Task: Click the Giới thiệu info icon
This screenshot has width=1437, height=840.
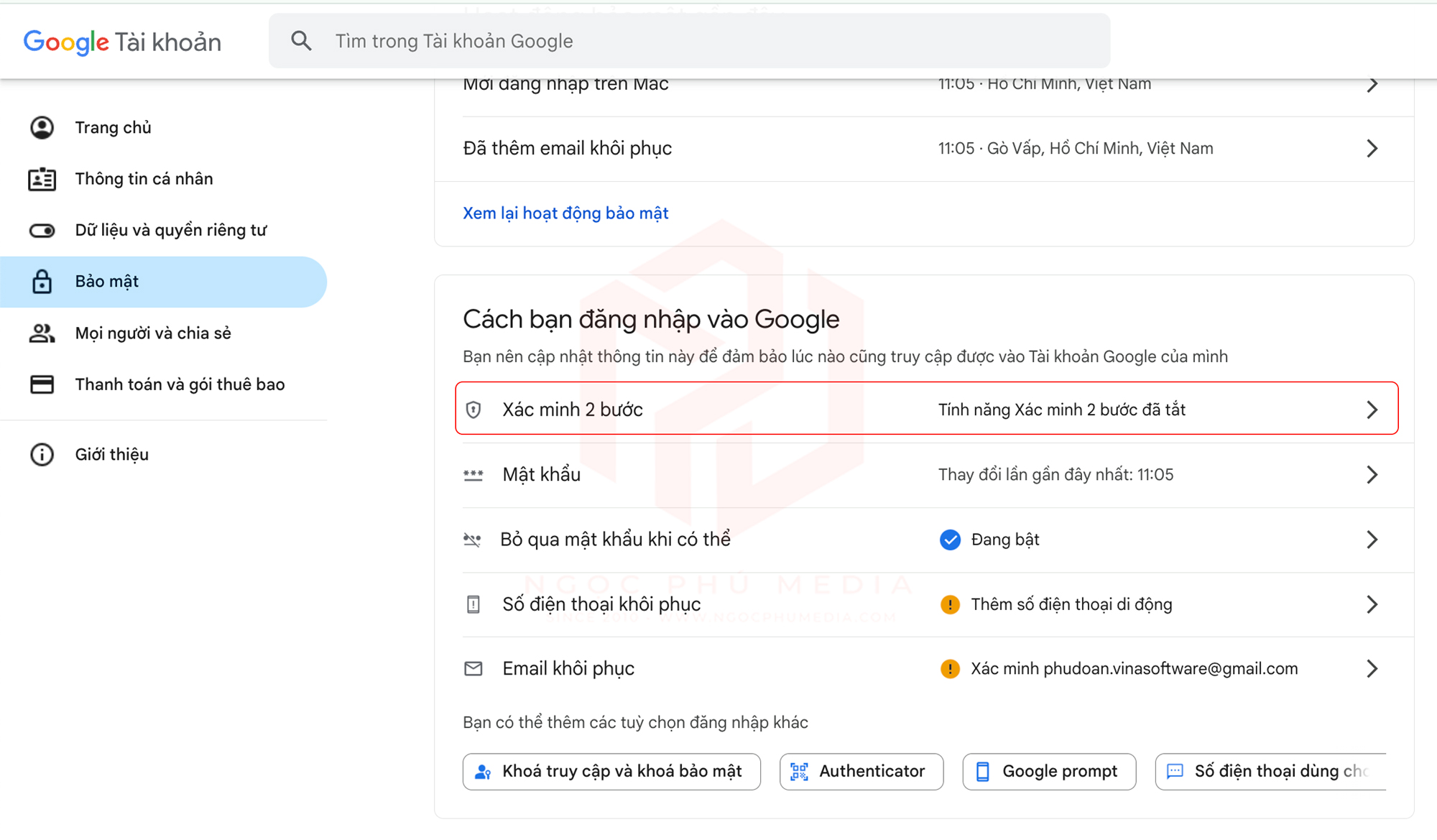Action: pyautogui.click(x=42, y=454)
